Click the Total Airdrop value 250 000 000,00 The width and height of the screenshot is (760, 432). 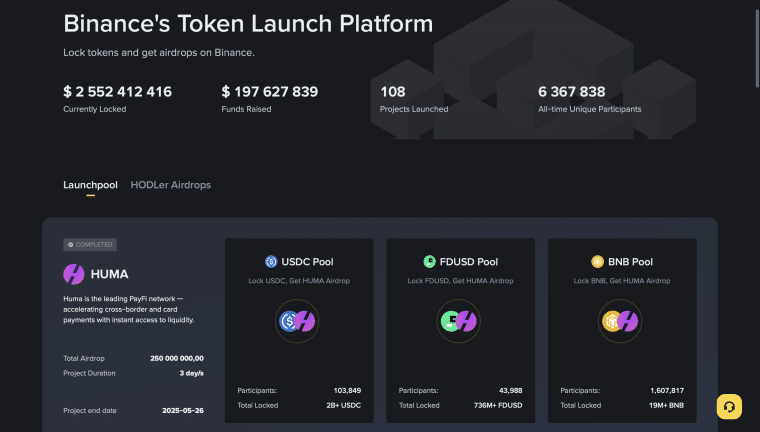tap(177, 358)
